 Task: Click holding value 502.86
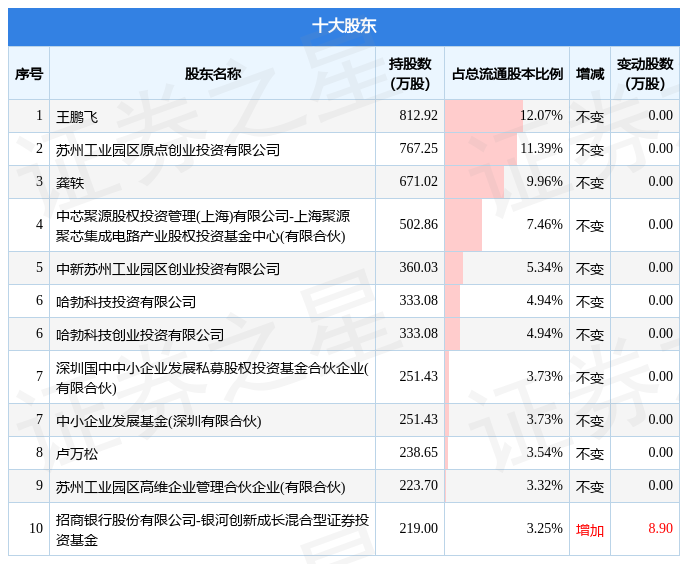pyautogui.click(x=418, y=225)
